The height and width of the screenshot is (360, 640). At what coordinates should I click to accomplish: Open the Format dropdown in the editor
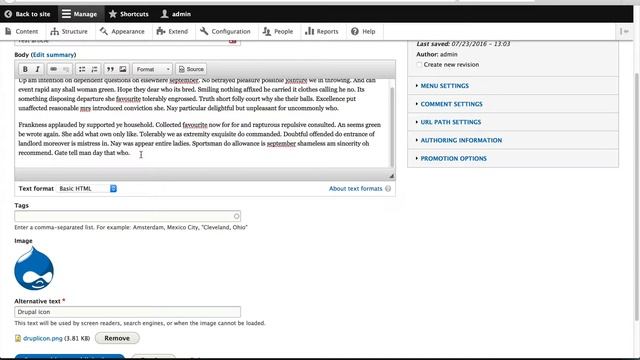click(x=153, y=69)
